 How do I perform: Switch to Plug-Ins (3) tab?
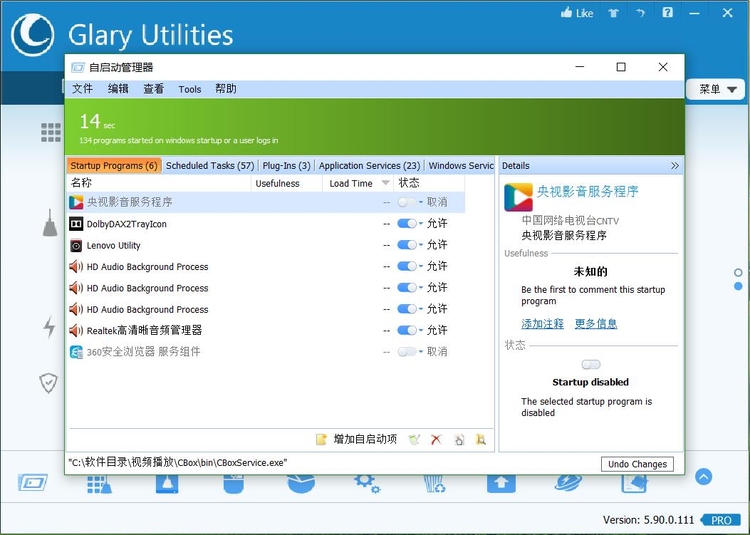coord(287,166)
